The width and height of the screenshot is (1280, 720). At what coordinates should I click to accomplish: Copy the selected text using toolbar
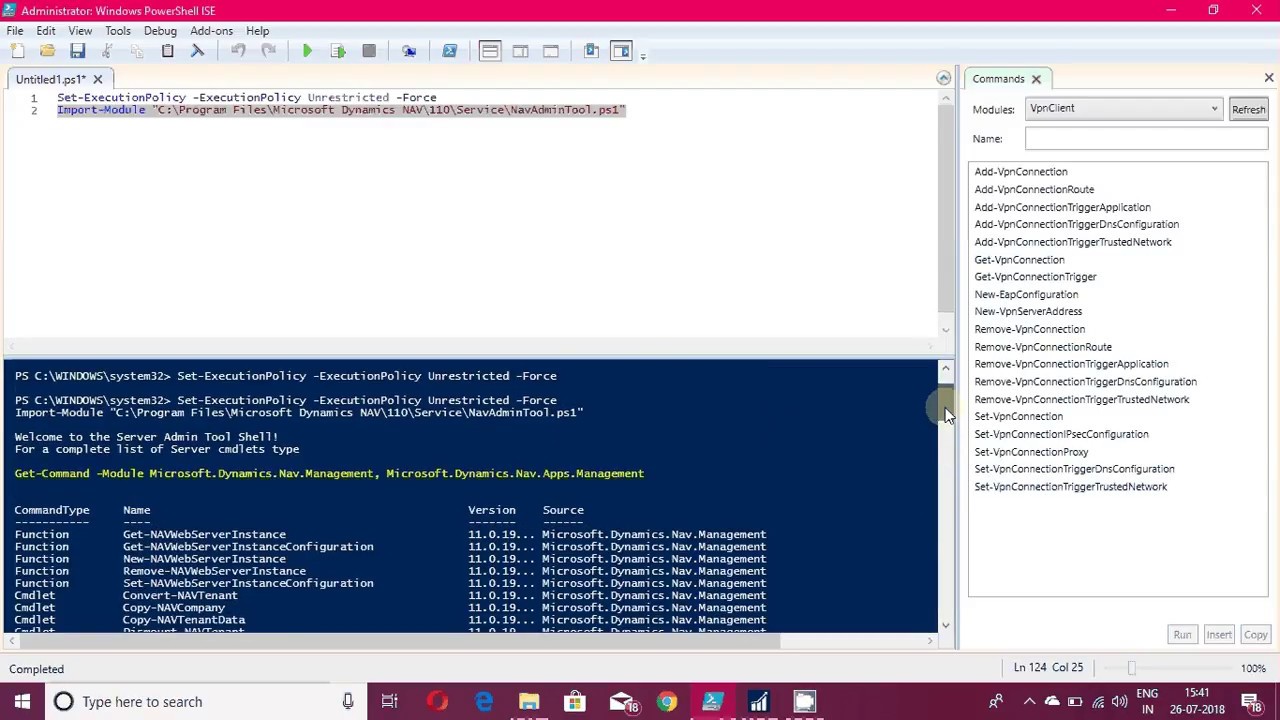(x=137, y=51)
